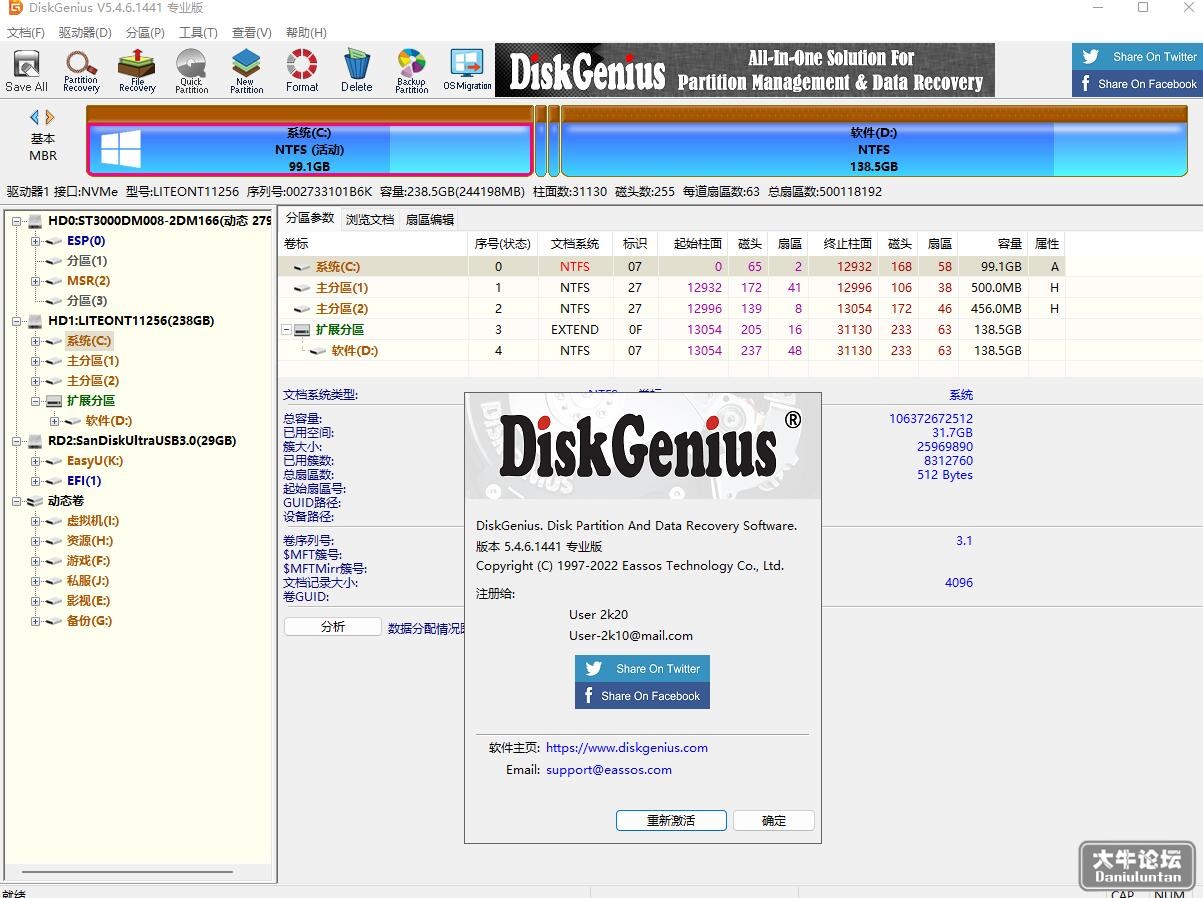Open the 工具(T) menu
The image size is (1203, 898).
(x=198, y=32)
